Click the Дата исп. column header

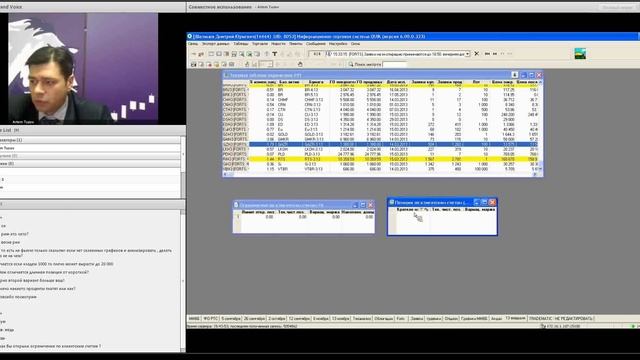[396, 82]
